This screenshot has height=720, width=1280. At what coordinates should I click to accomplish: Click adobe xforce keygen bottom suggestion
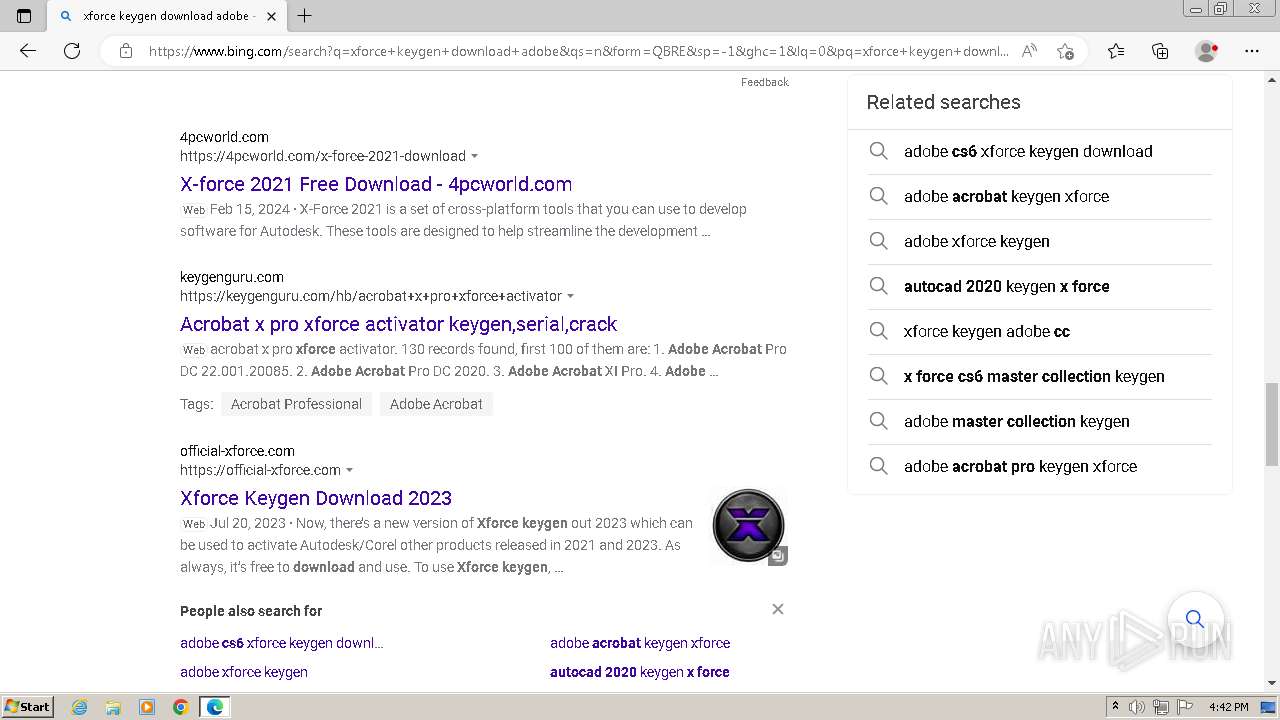pyautogui.click(x=244, y=672)
